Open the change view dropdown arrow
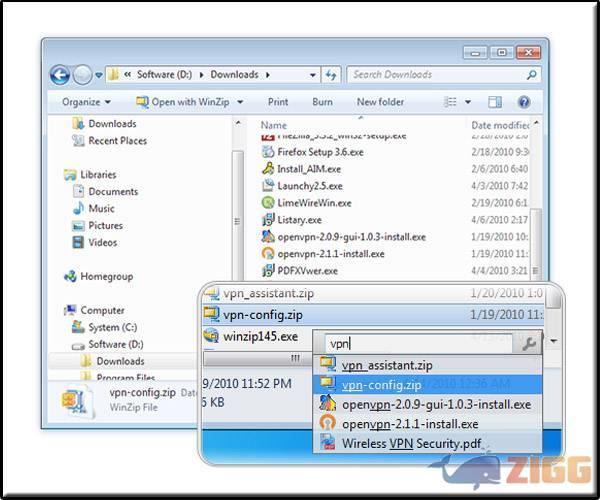The height and width of the screenshot is (500, 600). (x=466, y=102)
